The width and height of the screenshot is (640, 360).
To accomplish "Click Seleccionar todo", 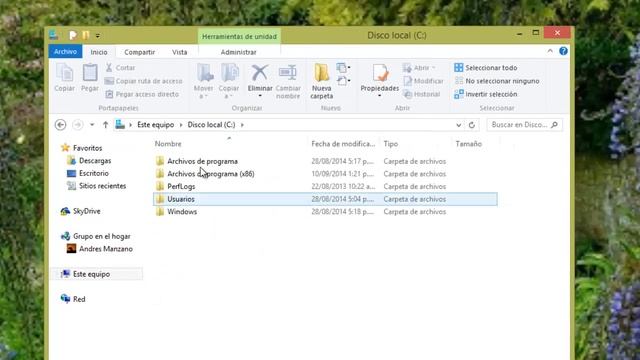I will coord(486,68).
